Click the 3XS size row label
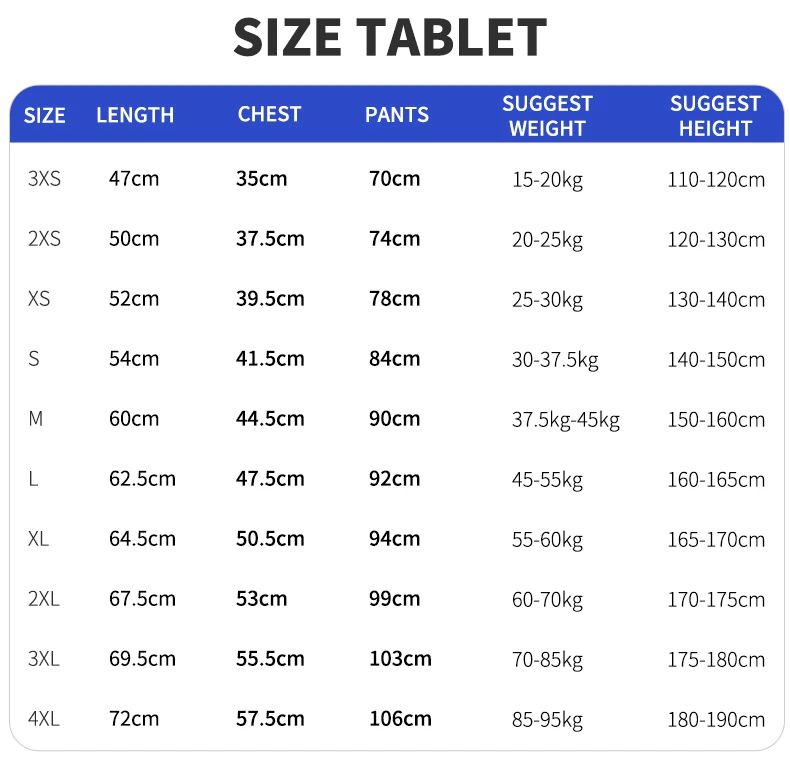This screenshot has width=790, height=763. coord(44,179)
